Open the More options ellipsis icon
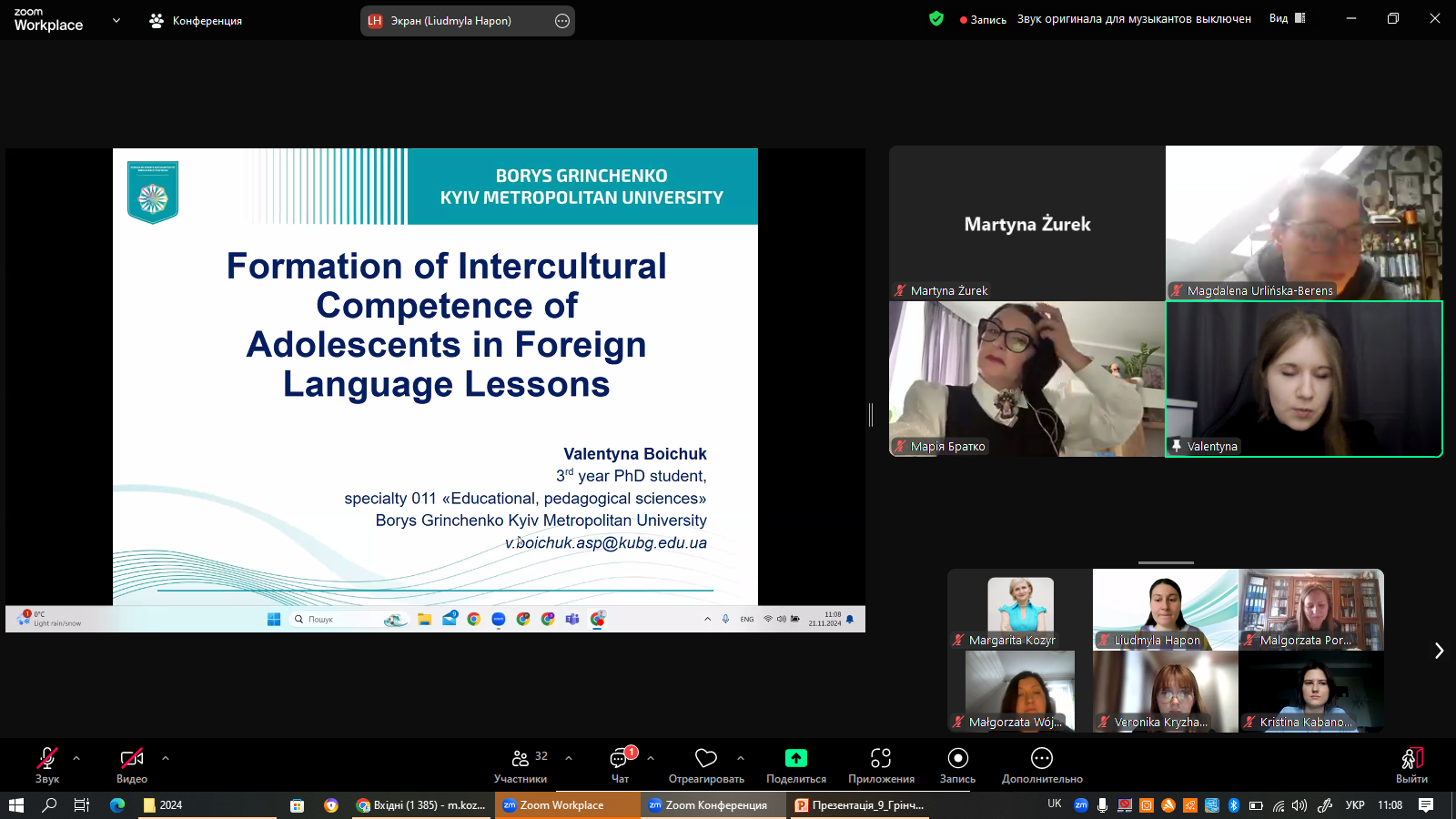The height and width of the screenshot is (819, 1456). [1042, 758]
